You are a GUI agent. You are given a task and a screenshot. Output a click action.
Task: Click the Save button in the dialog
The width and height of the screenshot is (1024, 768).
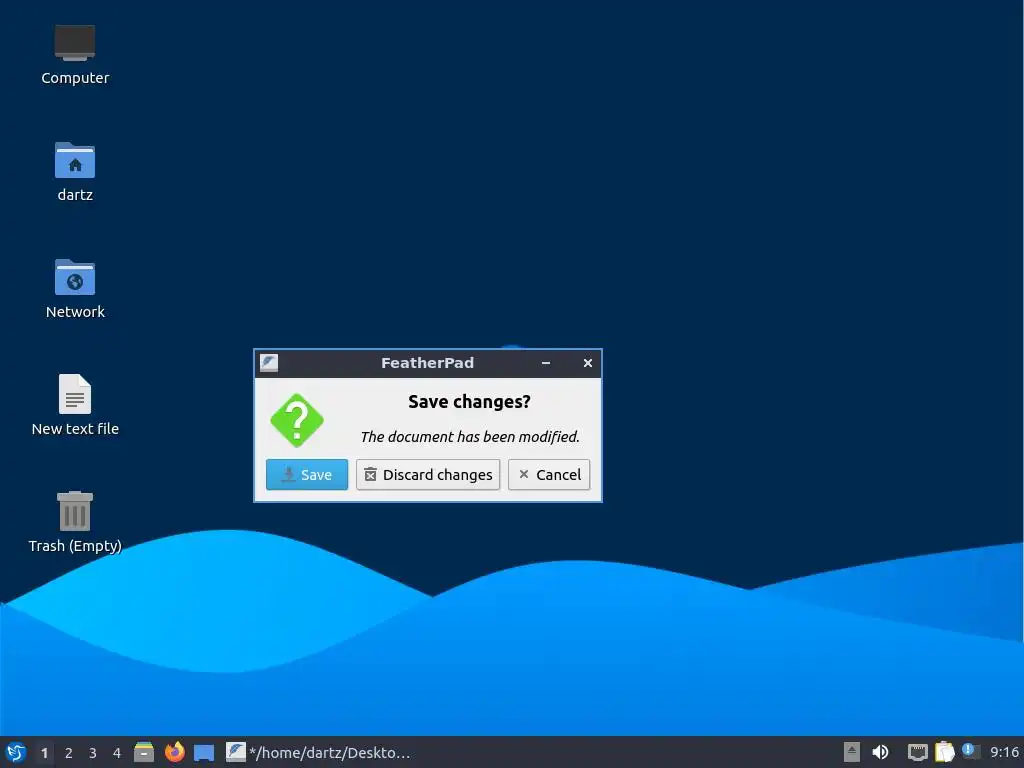(x=306, y=475)
